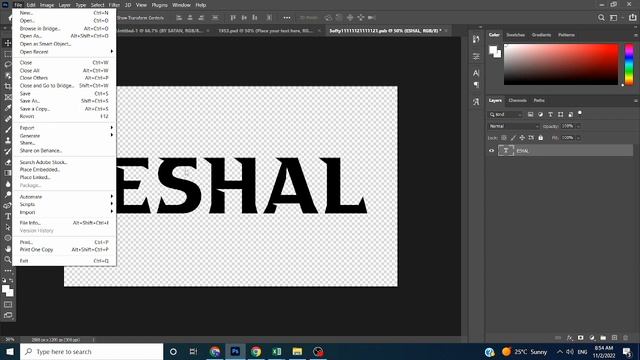
Task: Filter for shape layers icon
Action: pos(560,115)
